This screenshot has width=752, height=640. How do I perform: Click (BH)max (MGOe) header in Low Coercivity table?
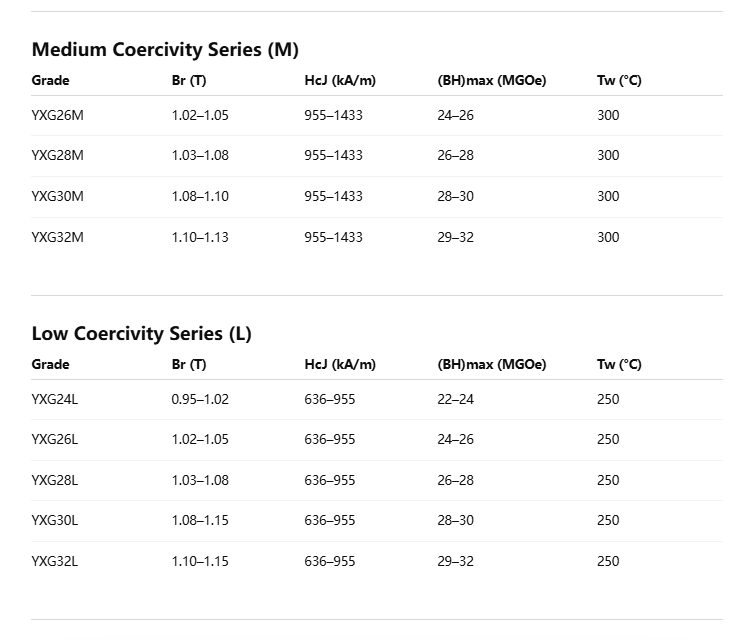492,364
